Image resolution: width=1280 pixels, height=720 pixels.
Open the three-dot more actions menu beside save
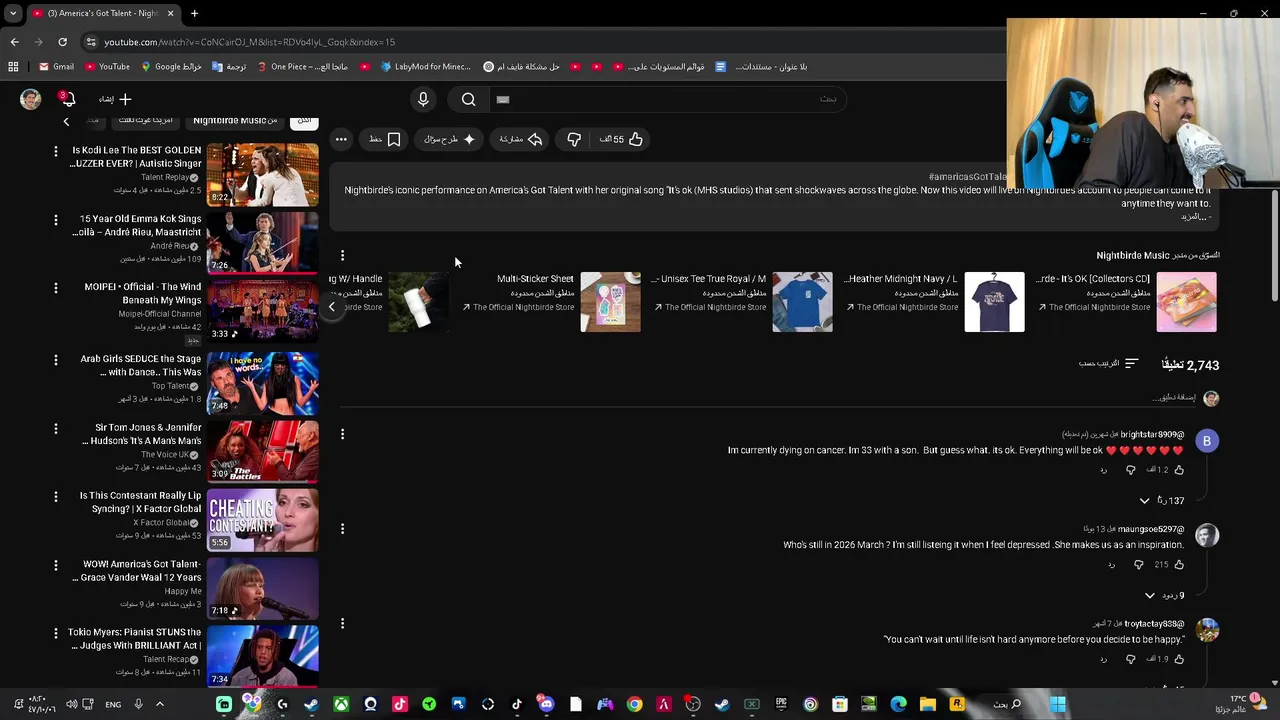click(341, 139)
